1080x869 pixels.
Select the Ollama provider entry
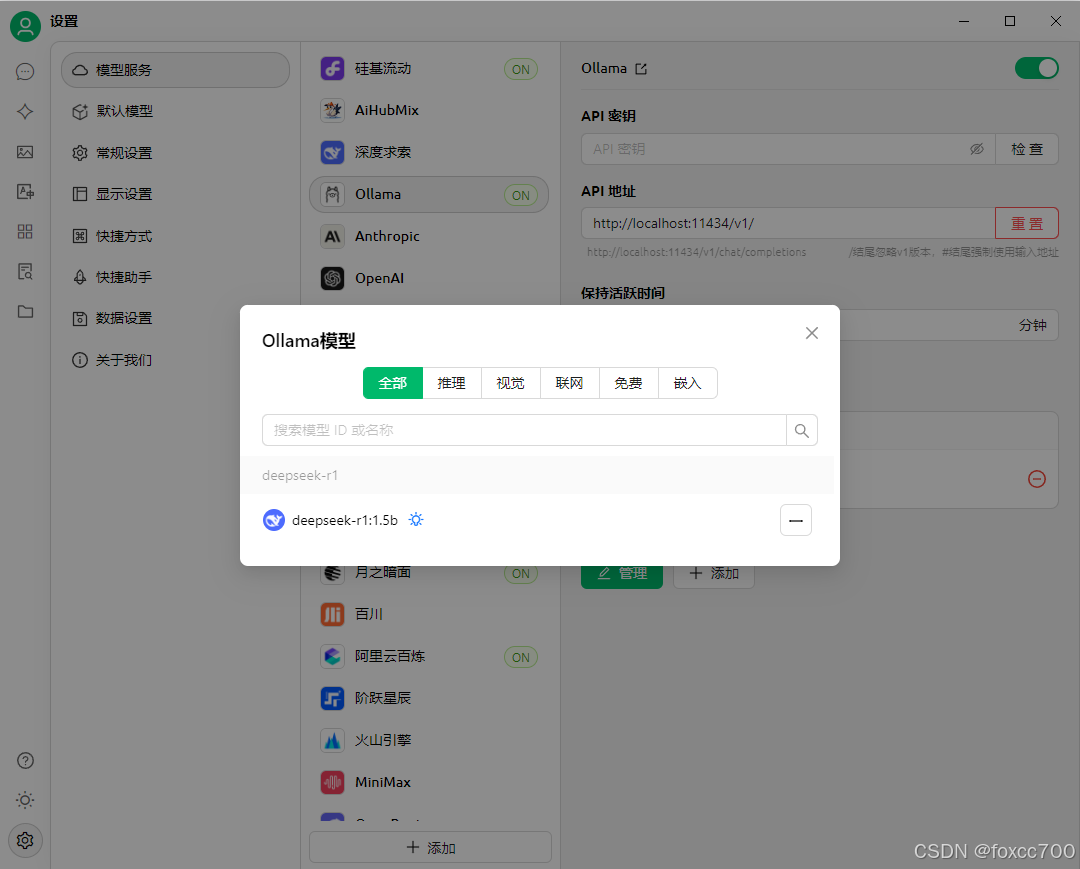click(x=429, y=195)
